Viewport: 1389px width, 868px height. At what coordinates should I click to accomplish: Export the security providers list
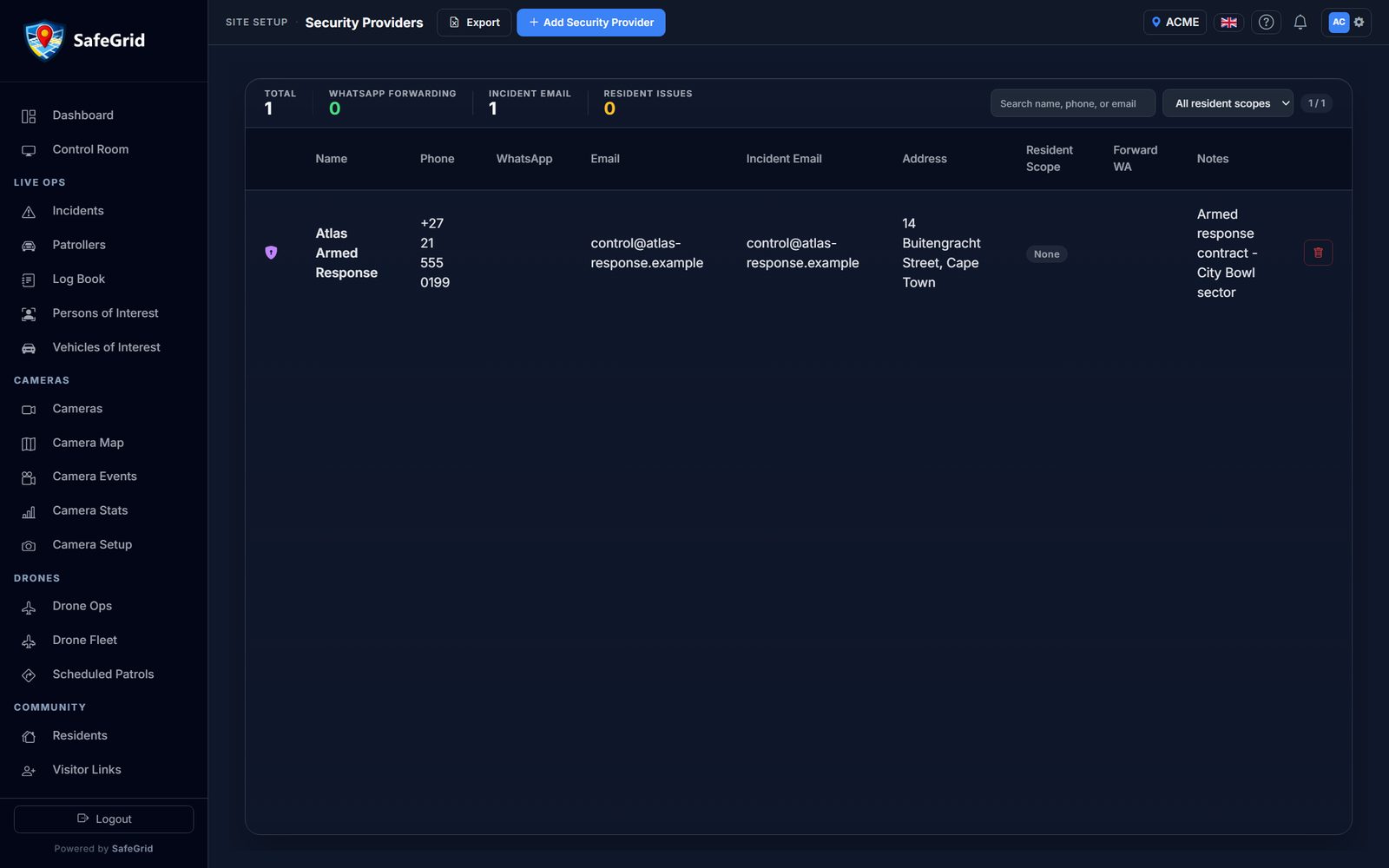[x=474, y=23]
